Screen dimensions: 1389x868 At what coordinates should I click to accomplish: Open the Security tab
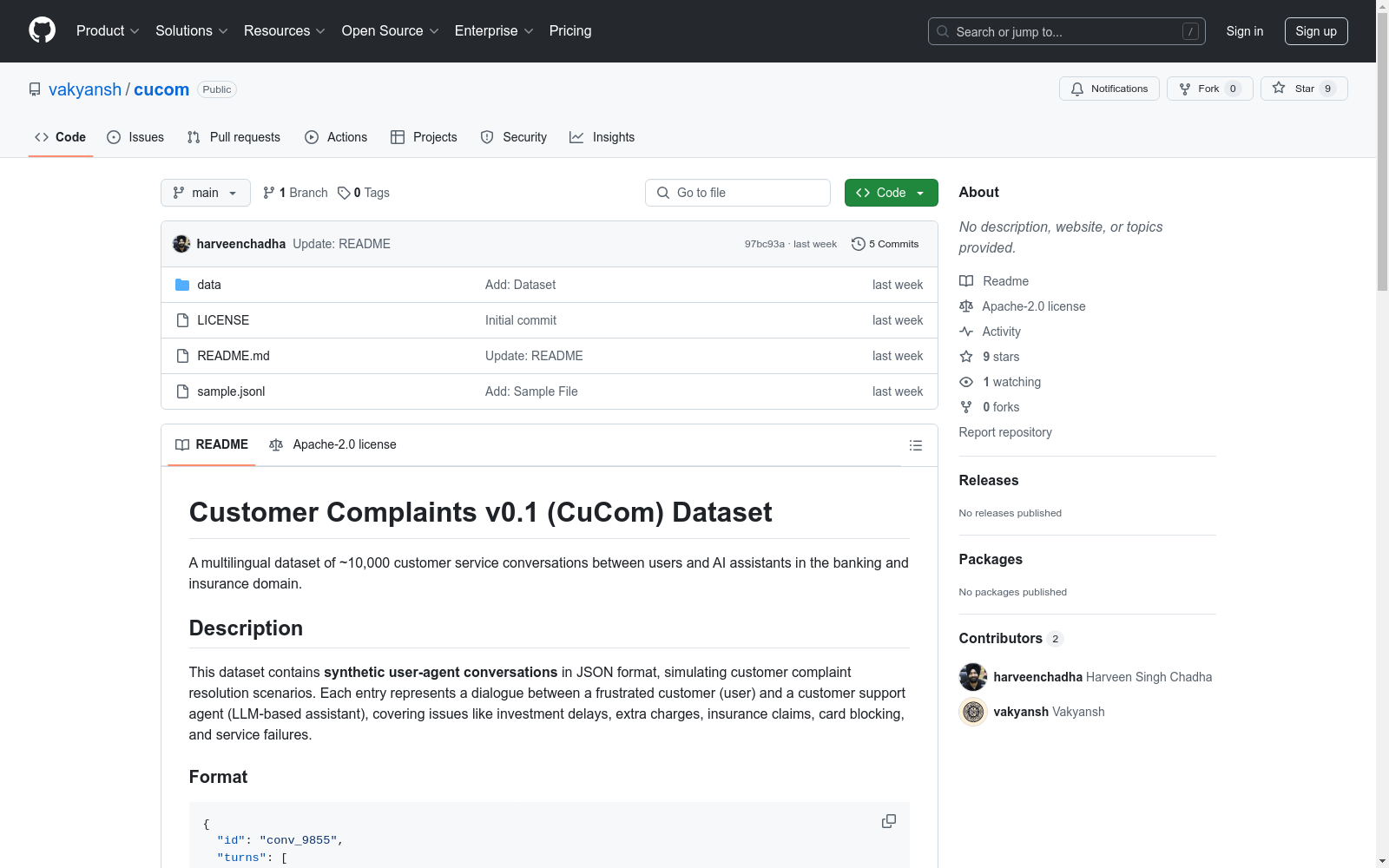tap(514, 137)
